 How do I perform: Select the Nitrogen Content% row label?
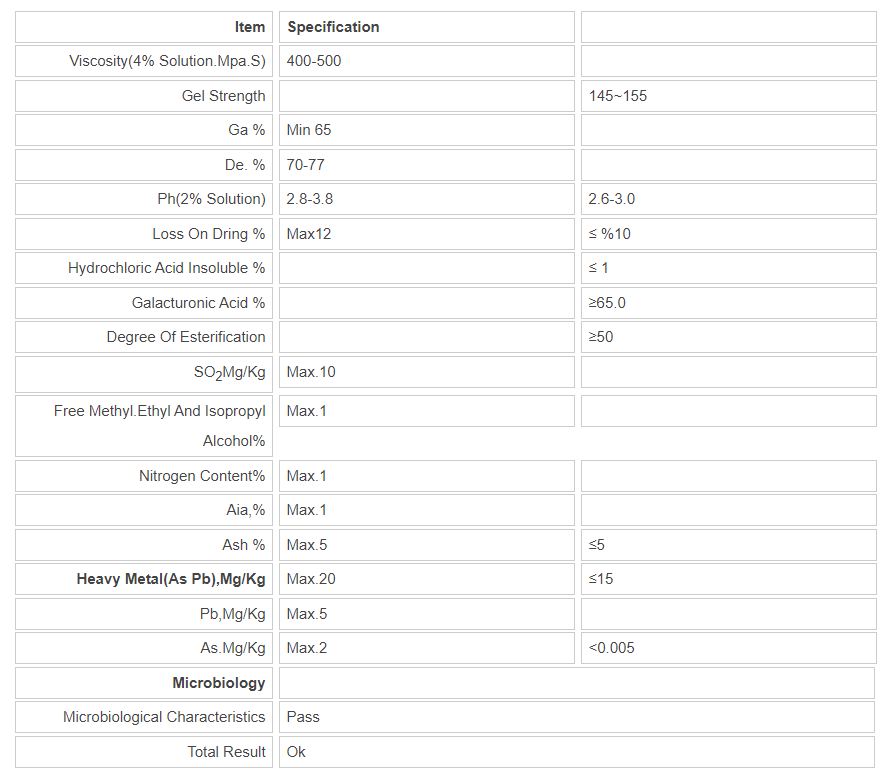[202, 476]
